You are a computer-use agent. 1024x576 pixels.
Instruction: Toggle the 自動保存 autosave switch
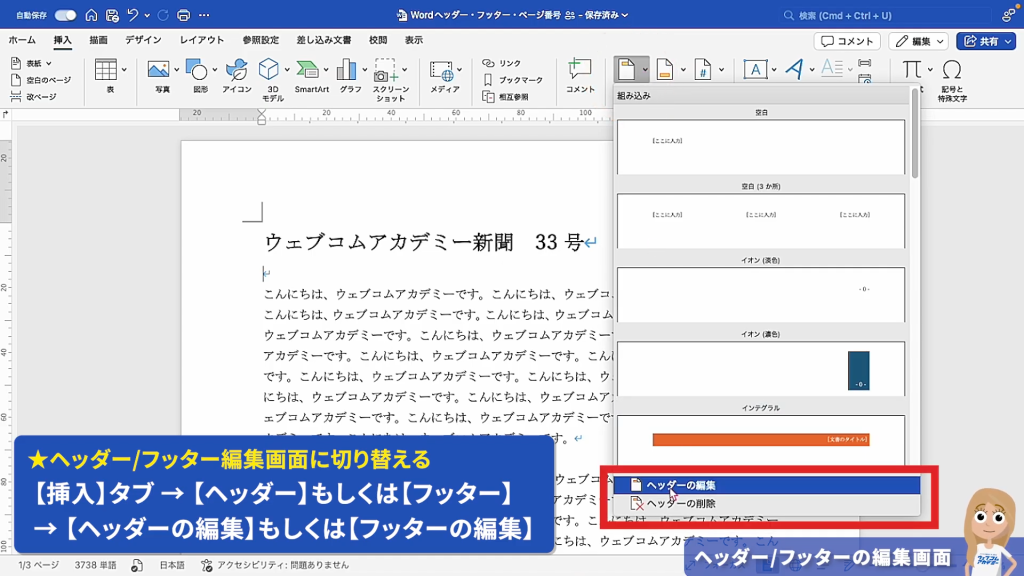click(x=65, y=15)
